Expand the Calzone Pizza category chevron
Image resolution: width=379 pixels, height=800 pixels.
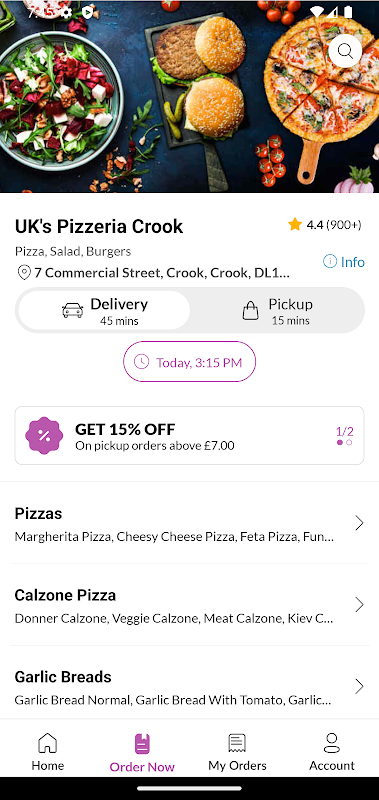click(x=359, y=605)
